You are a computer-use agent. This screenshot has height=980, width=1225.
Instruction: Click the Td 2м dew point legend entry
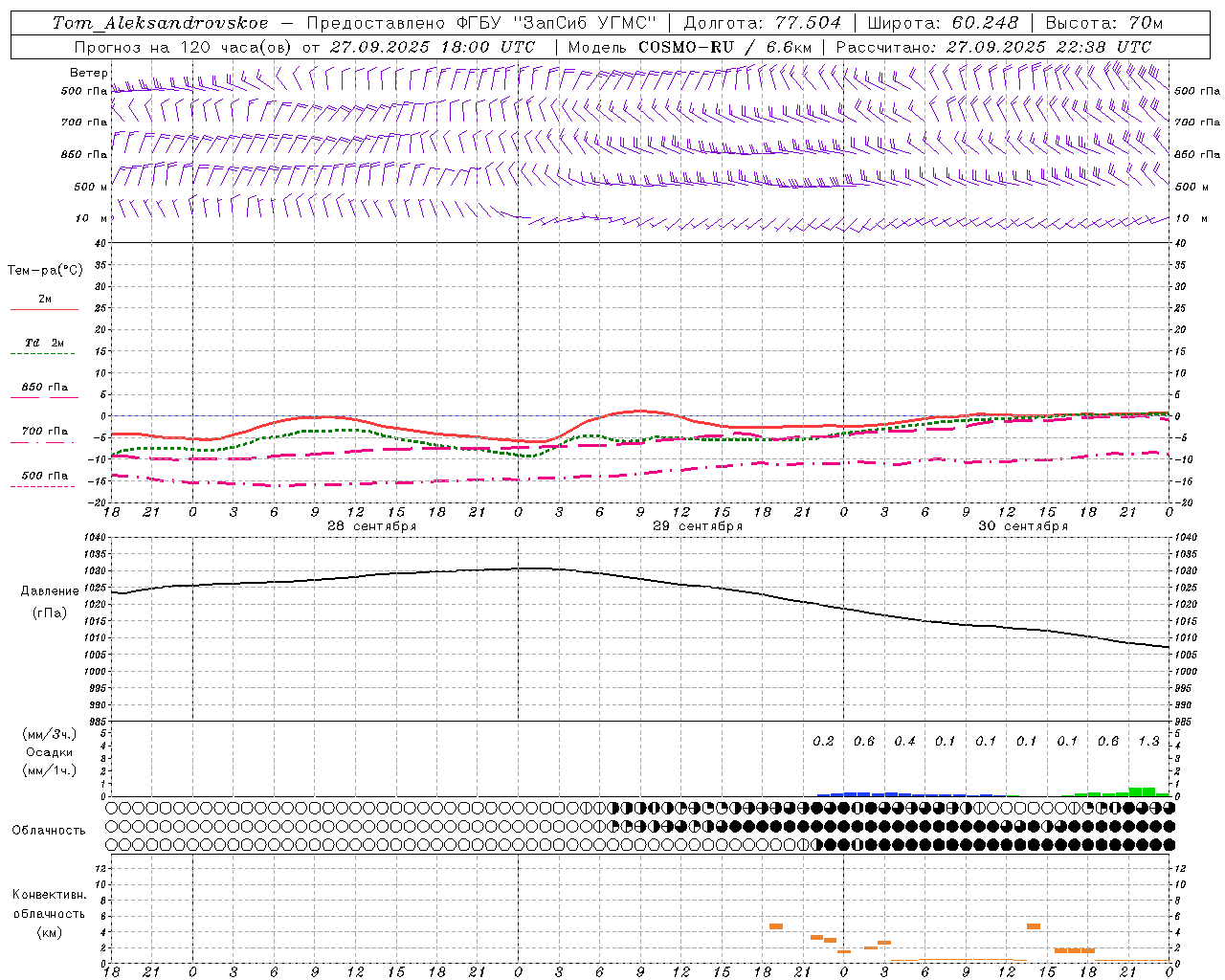(44, 343)
